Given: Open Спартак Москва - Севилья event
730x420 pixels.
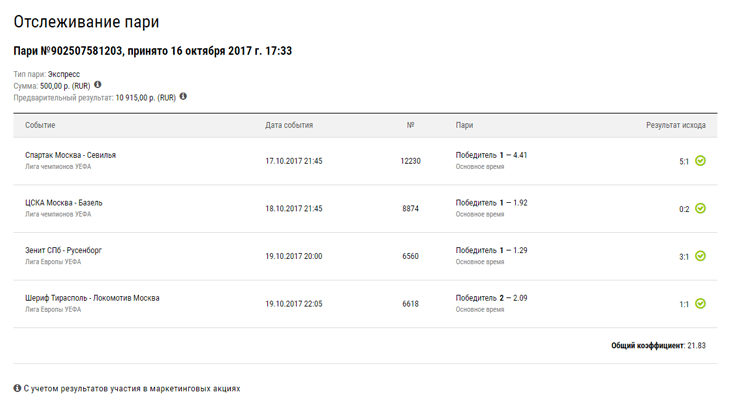Looking at the screenshot, I should (x=70, y=155).
